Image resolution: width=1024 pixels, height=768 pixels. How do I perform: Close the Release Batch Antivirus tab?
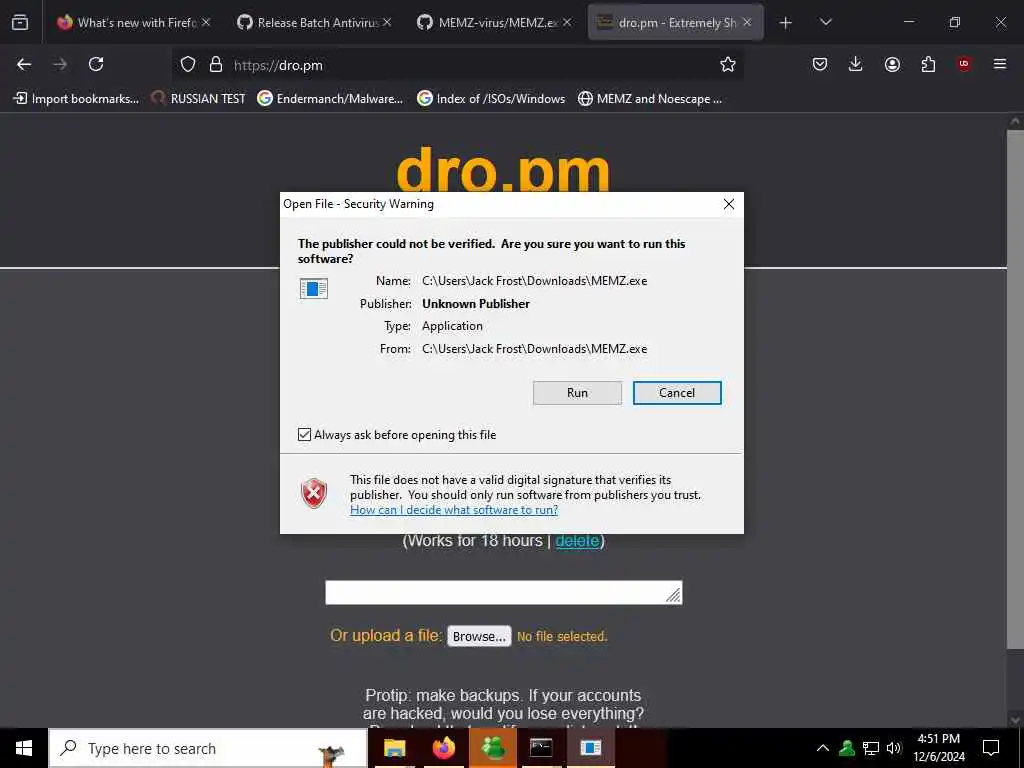point(387,22)
